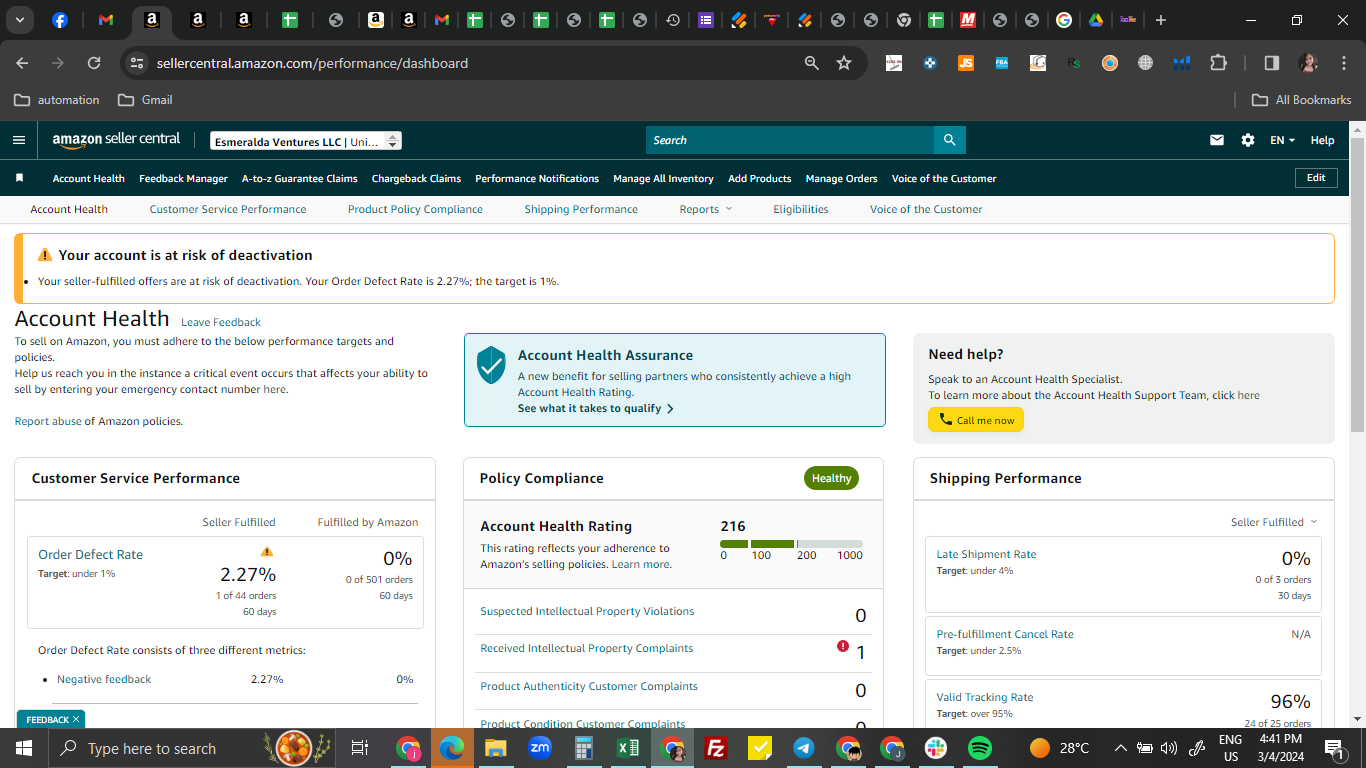Open the Gmail bookmarks folder
The image size is (1366, 768).
(145, 100)
